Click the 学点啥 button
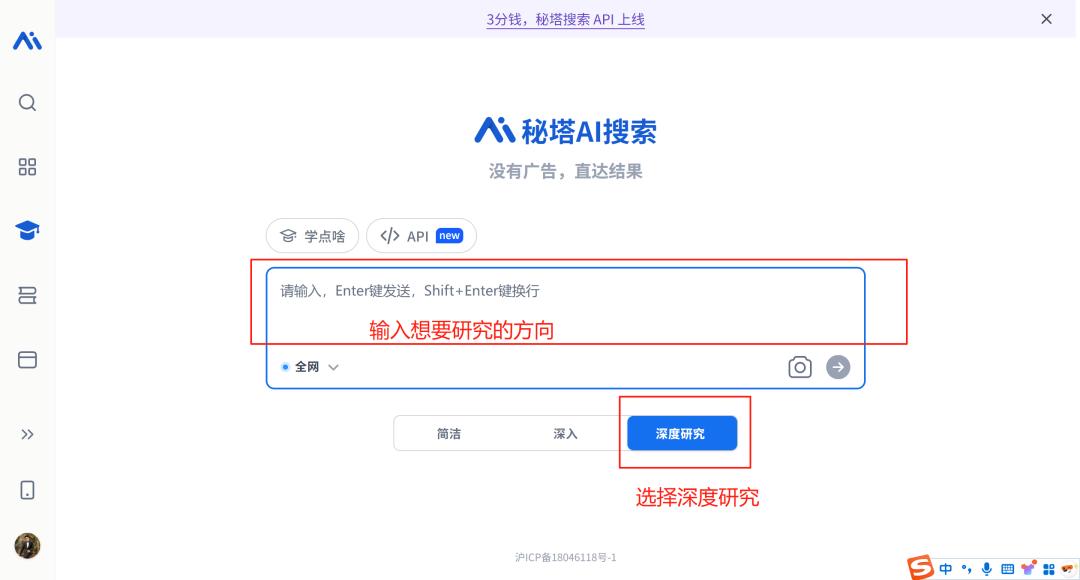The image size is (1080, 580). click(313, 236)
